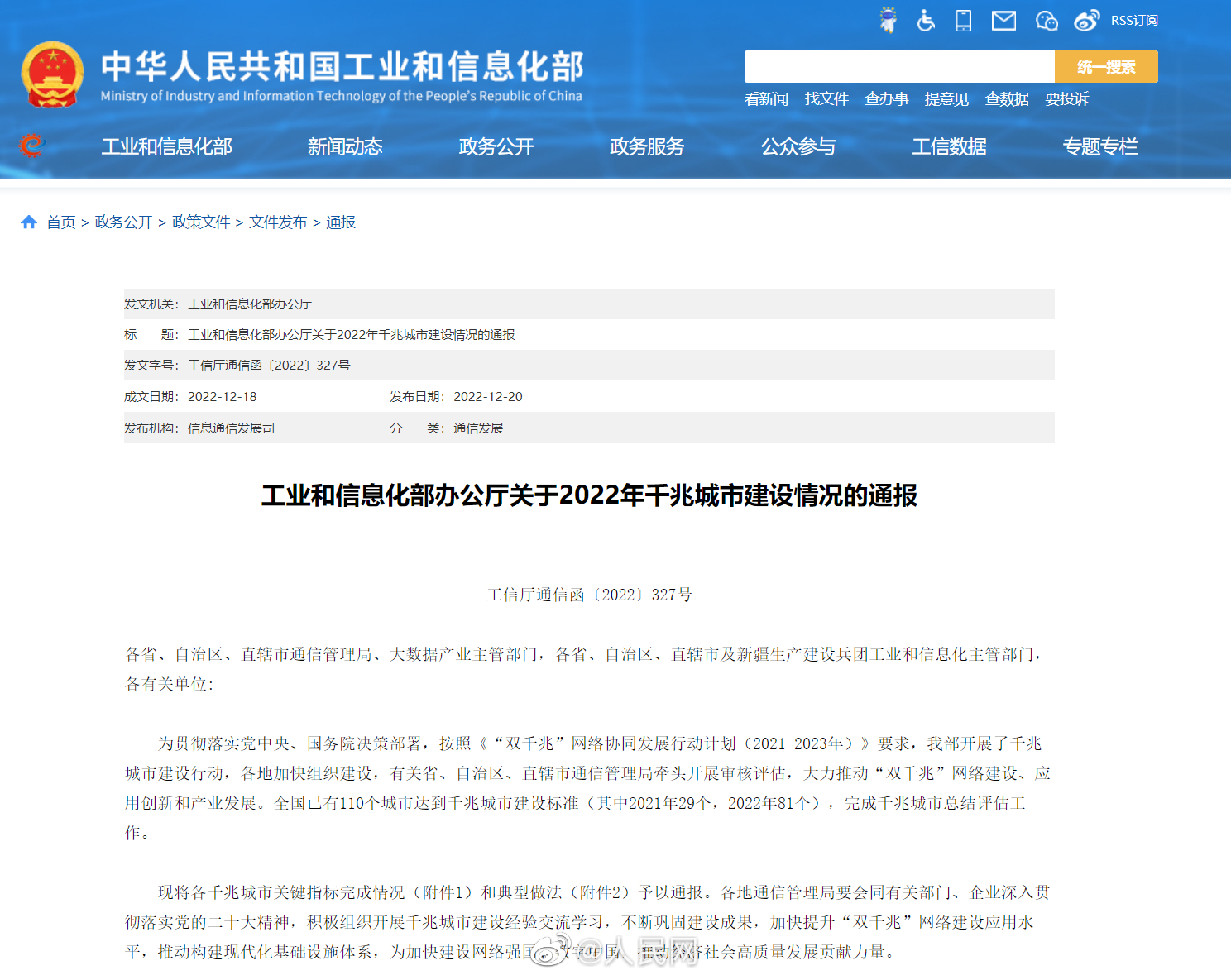Click the paragraph beginning 为贯彻落实党中央

point(587,788)
